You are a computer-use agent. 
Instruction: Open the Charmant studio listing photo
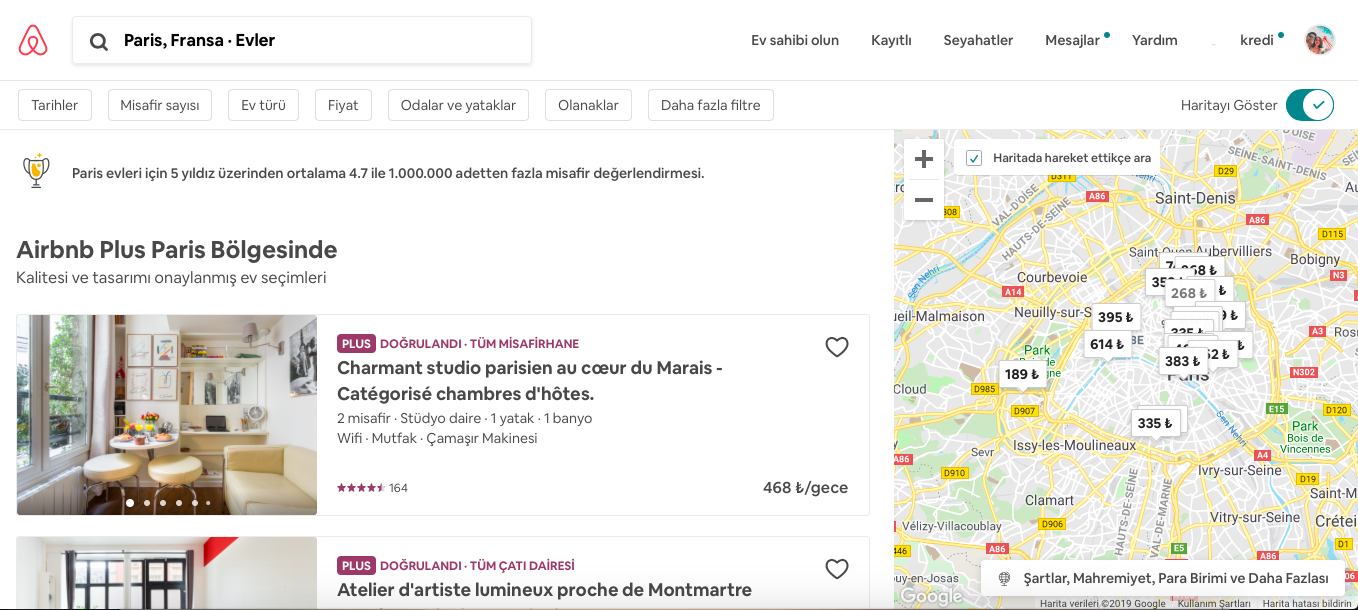tap(167, 415)
